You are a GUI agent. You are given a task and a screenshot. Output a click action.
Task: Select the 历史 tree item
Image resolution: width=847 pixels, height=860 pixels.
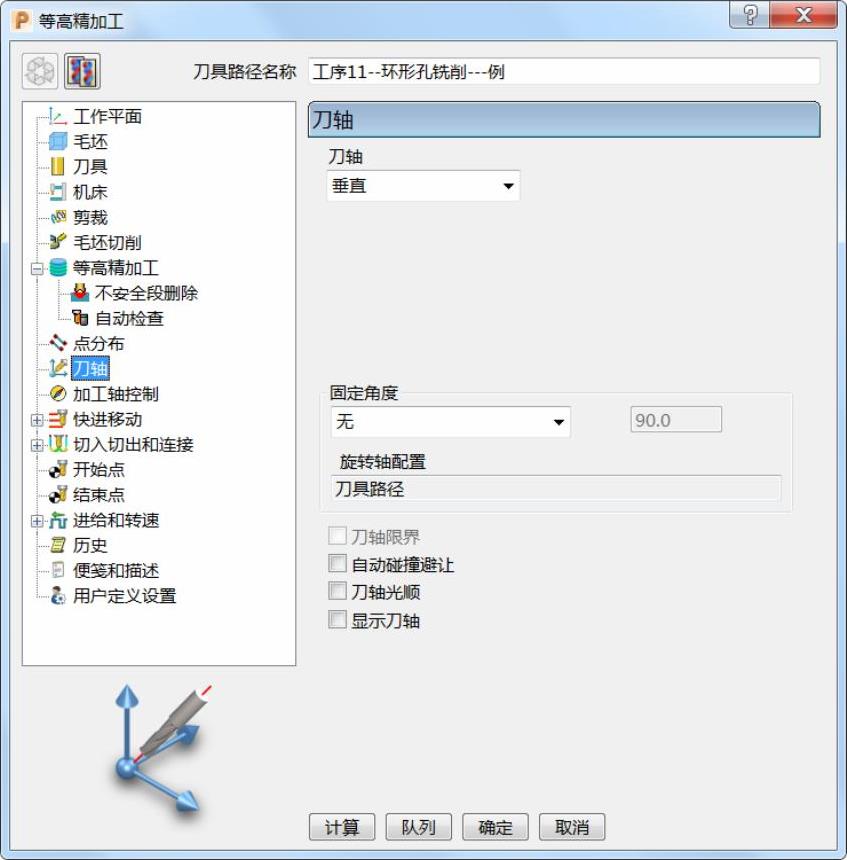pos(90,545)
